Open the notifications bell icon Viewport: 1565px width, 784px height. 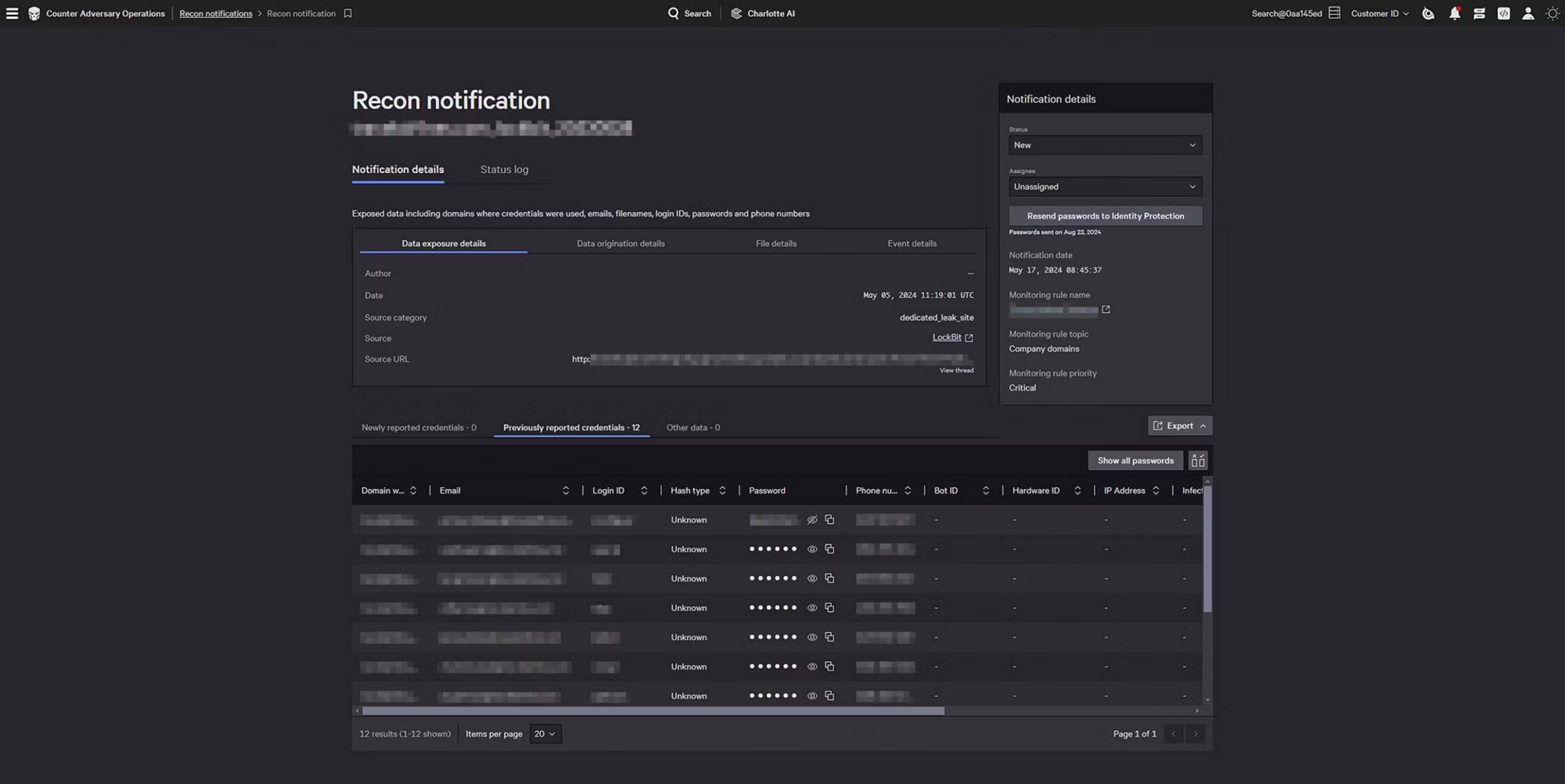pos(1454,13)
